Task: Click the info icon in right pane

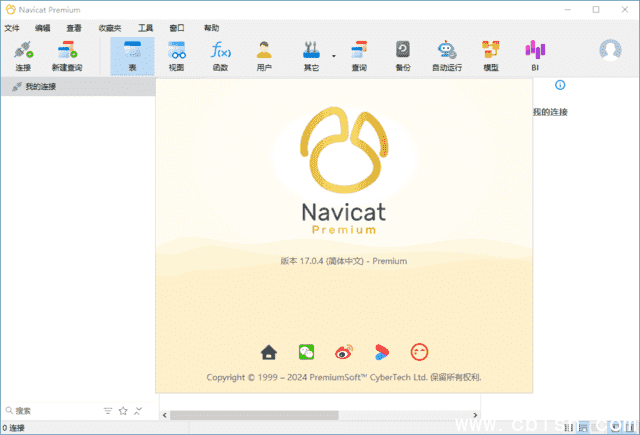Action: point(560,85)
